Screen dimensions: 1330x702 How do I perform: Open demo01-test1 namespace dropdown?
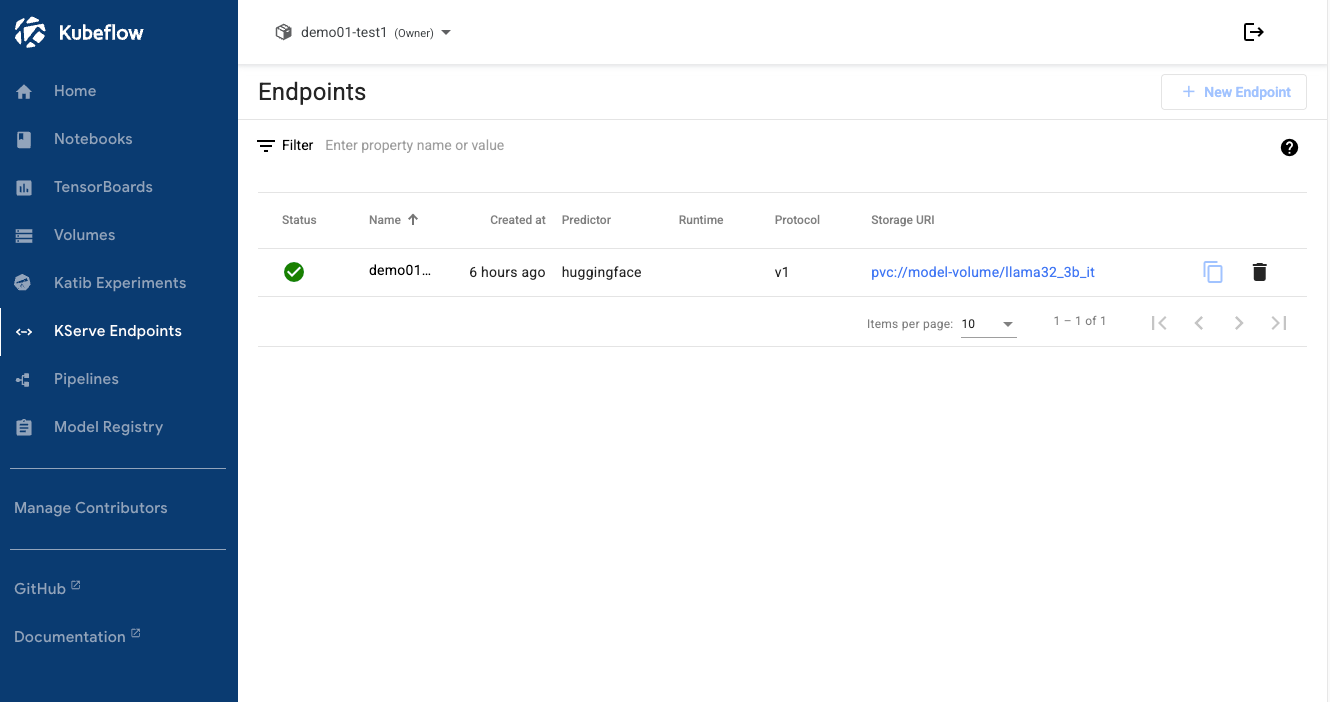point(364,32)
